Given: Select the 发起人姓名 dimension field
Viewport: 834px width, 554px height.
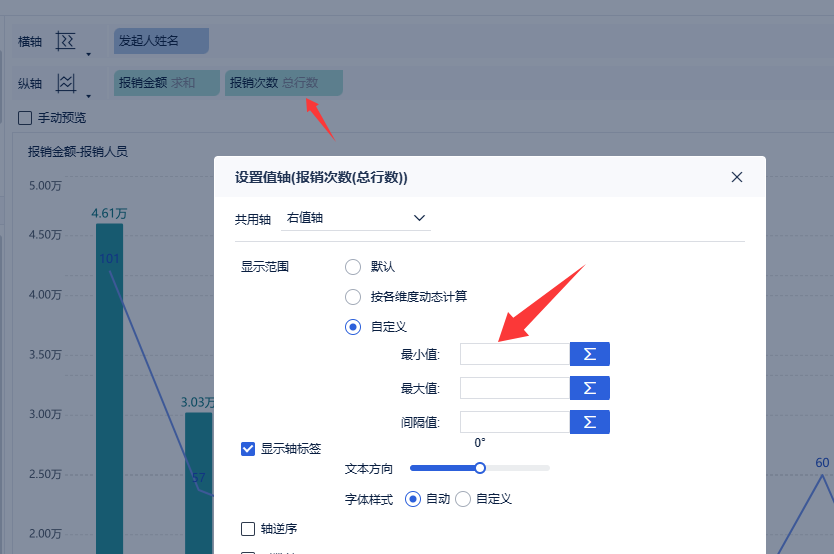Looking at the screenshot, I should coord(161,41).
